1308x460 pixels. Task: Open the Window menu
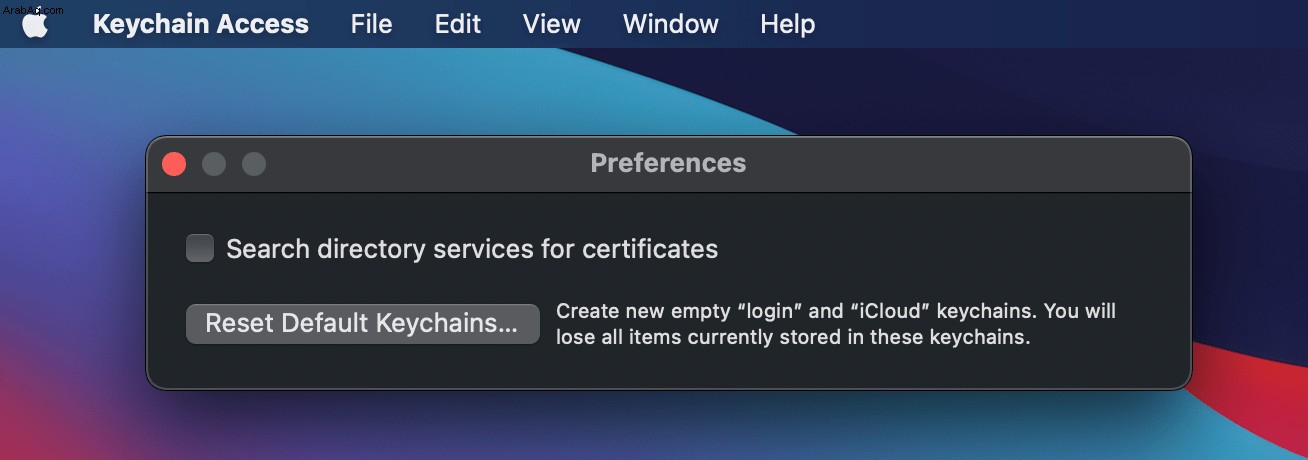[670, 24]
